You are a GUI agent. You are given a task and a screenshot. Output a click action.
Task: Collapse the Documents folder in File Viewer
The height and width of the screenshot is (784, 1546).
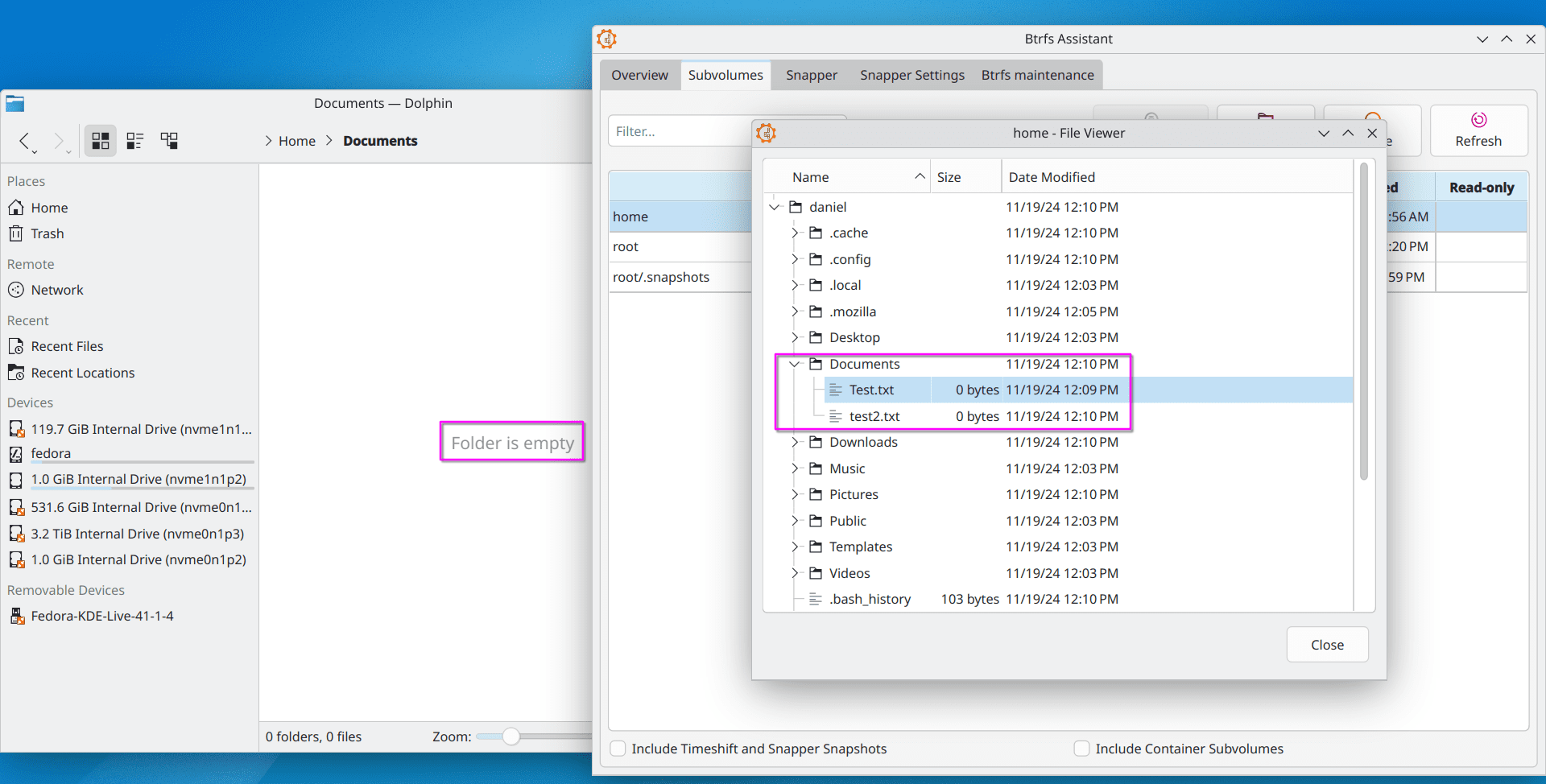[x=795, y=364]
